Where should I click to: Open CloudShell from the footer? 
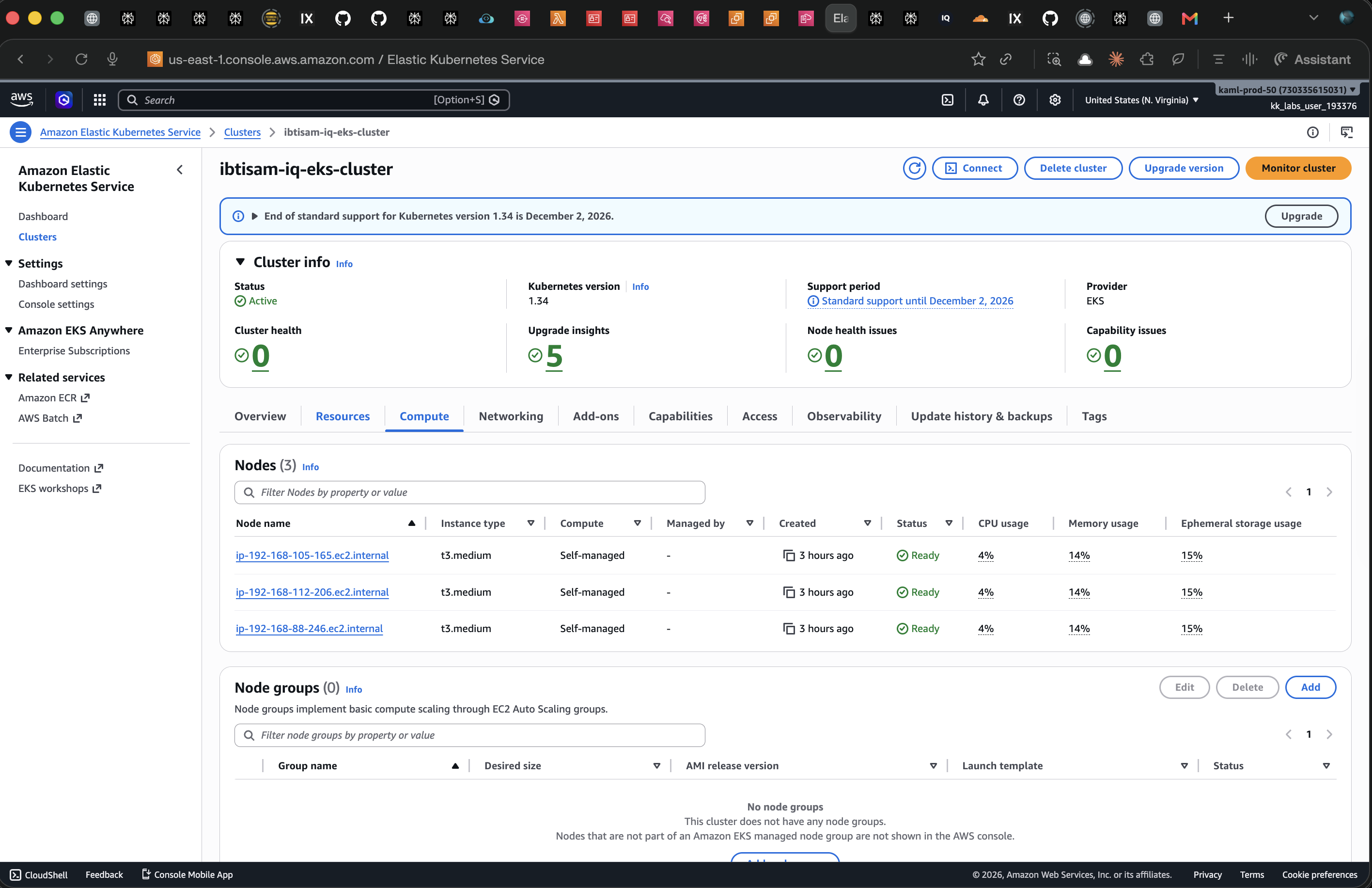[39, 875]
